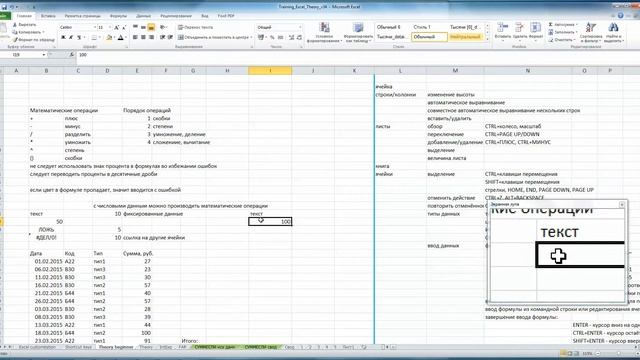The image size is (640, 360).
Task: Open the Excel customization sheet tab
Action: (37, 347)
